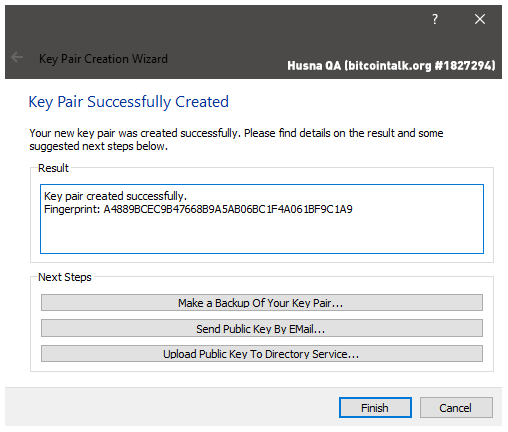Click the 'Key pair created successfully.' line
Screen dimensions: 508x432
115,196
